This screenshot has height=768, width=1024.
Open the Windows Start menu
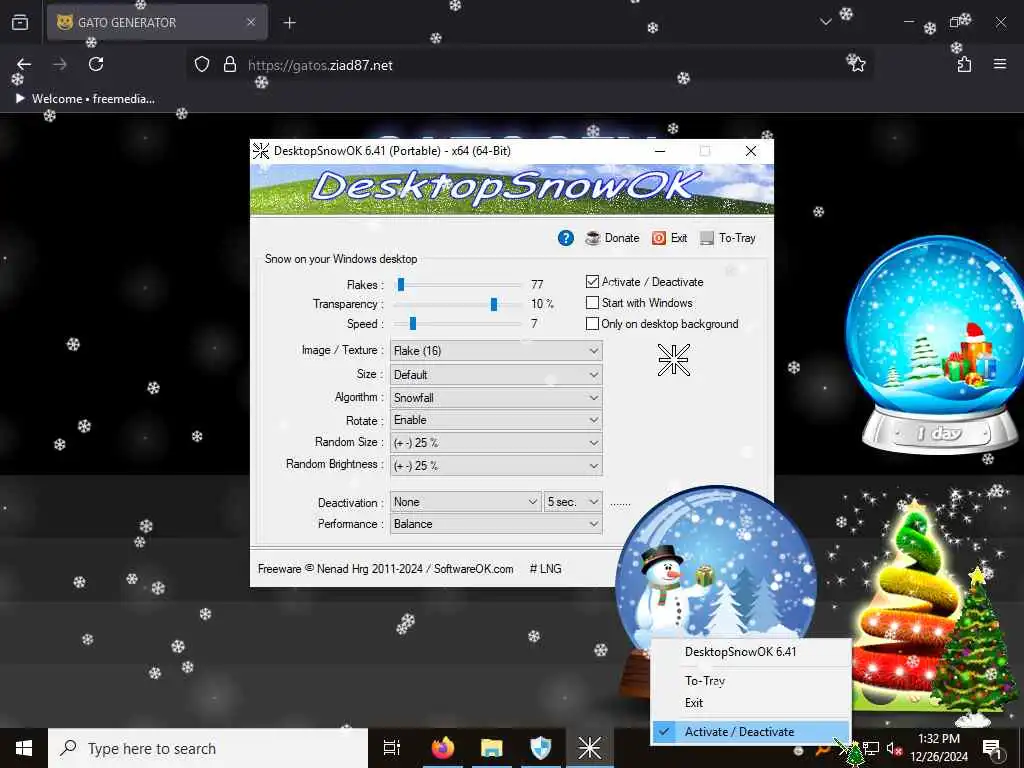click(x=24, y=748)
